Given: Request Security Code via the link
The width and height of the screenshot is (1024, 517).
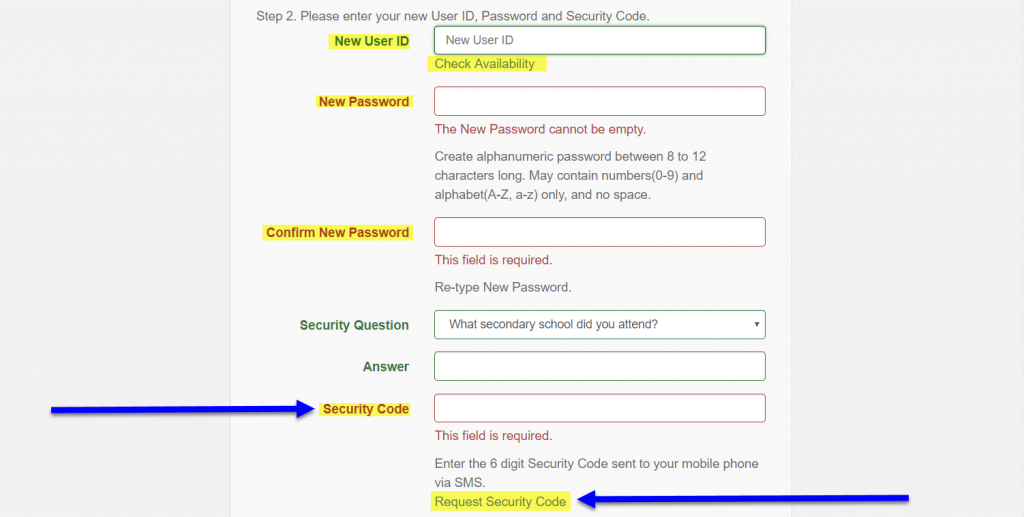Looking at the screenshot, I should click(x=500, y=501).
